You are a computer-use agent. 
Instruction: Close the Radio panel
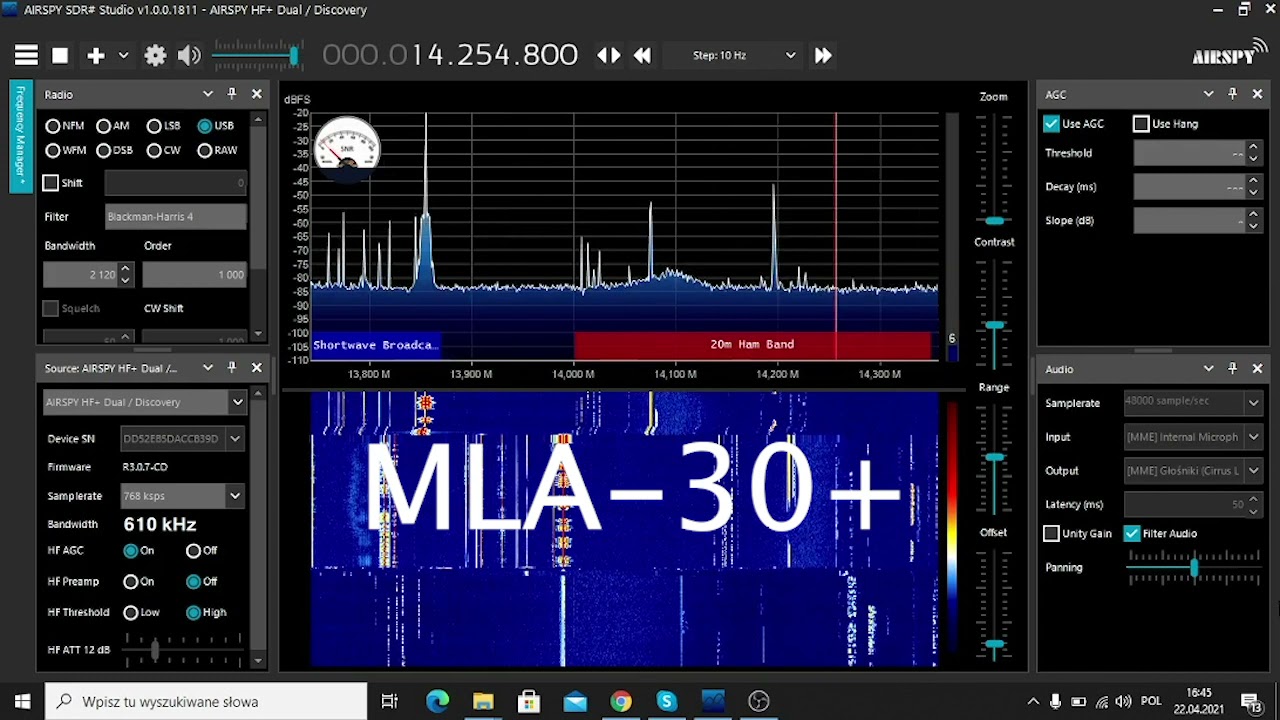pos(257,94)
